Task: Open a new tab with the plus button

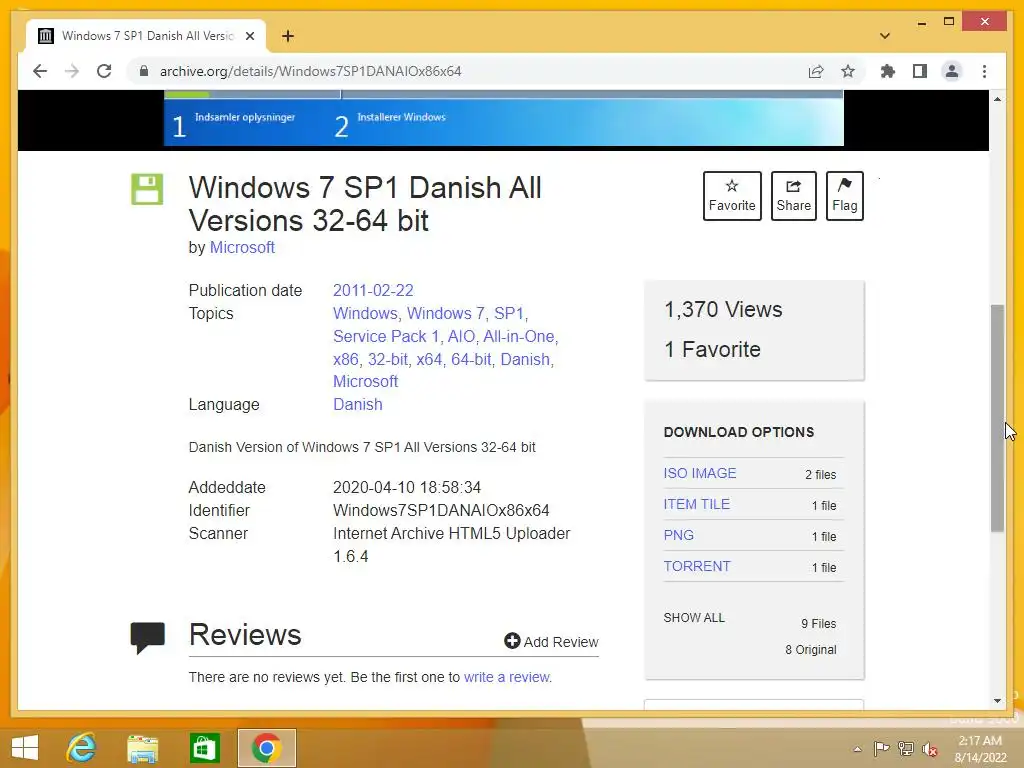Action: 288,36
